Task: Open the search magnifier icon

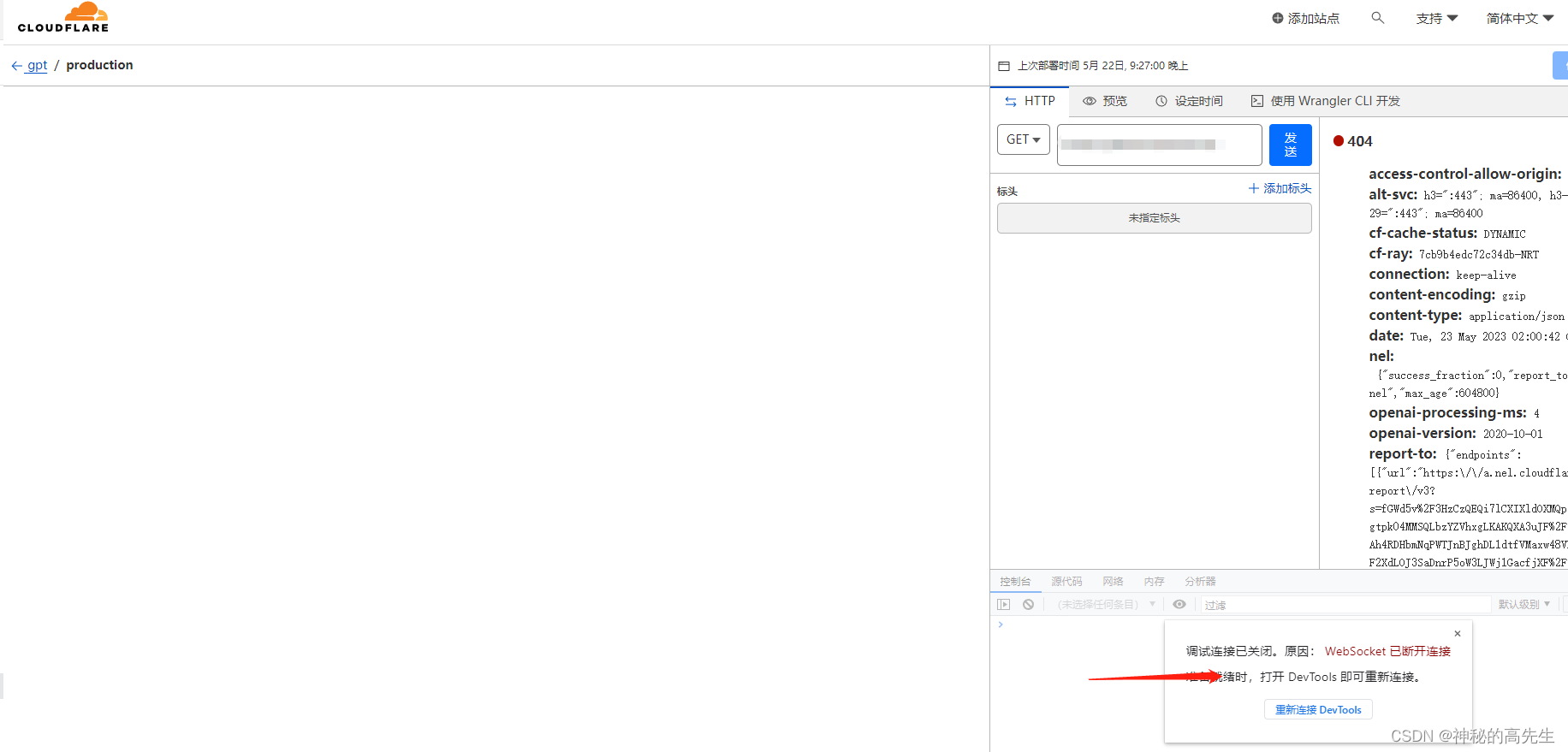Action: (x=1377, y=17)
